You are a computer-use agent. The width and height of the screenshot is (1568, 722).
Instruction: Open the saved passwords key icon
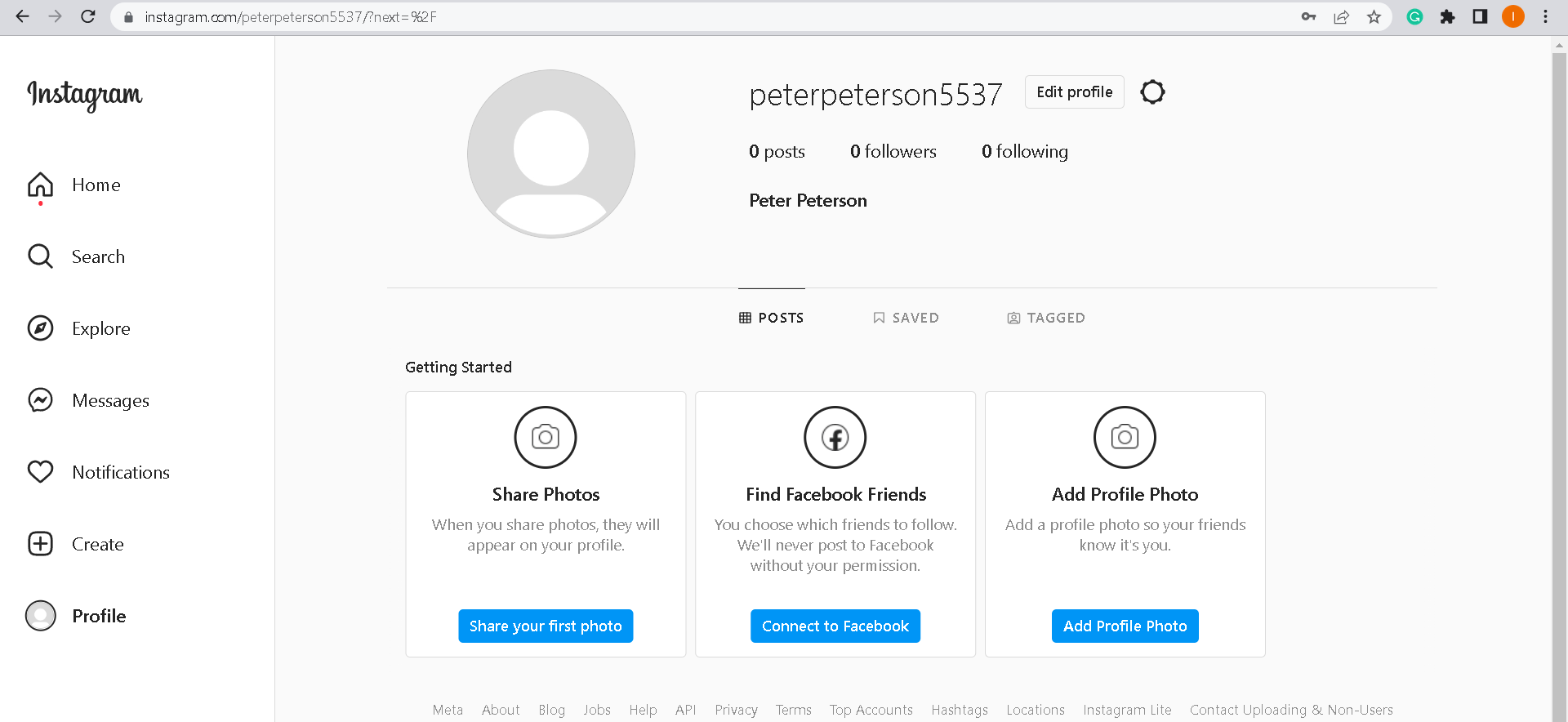click(x=1308, y=17)
